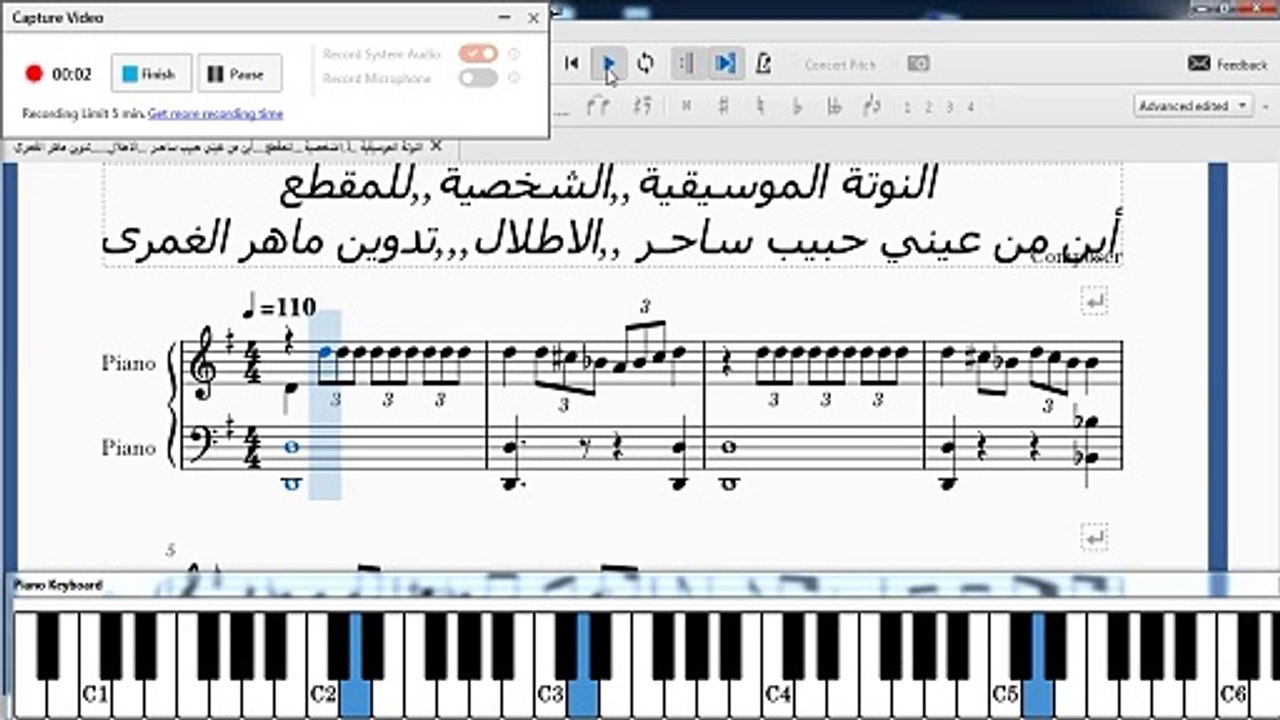Select the Arabic score title text
Screen dimensions: 1280x720
612,214
